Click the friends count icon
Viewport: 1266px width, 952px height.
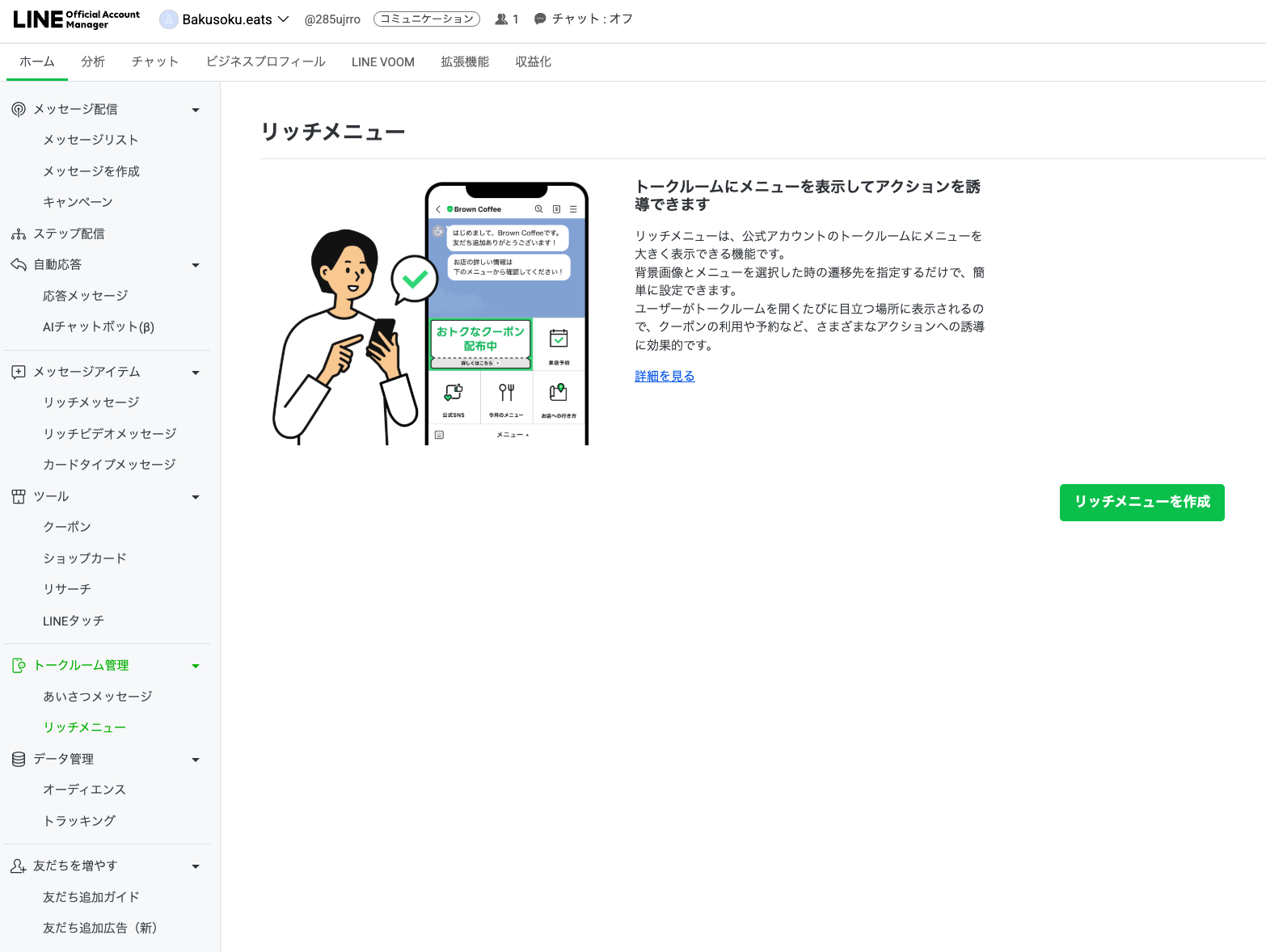pos(501,19)
